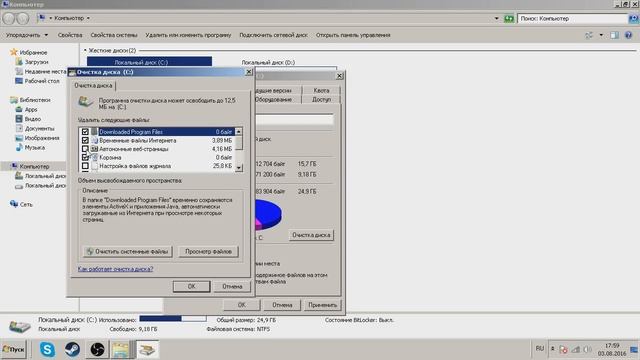Toggle the preview pane icon
This screenshot has width=640, height=360.
(614, 36)
